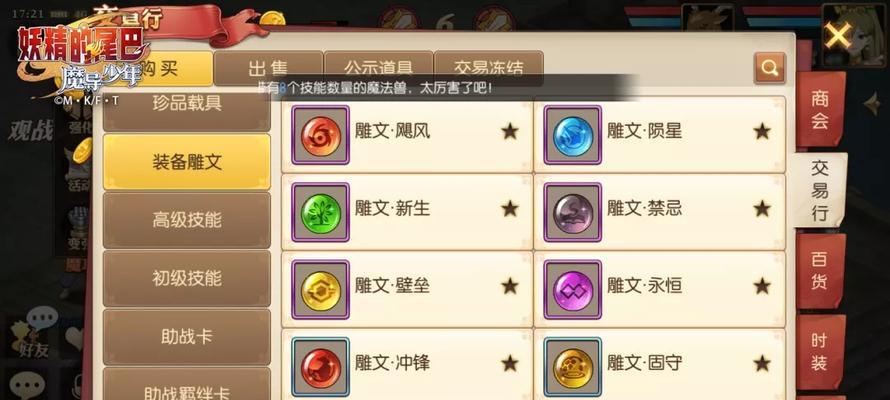Click the red 雕文·飓风 rune icon
890x400 pixels.
click(x=320, y=135)
